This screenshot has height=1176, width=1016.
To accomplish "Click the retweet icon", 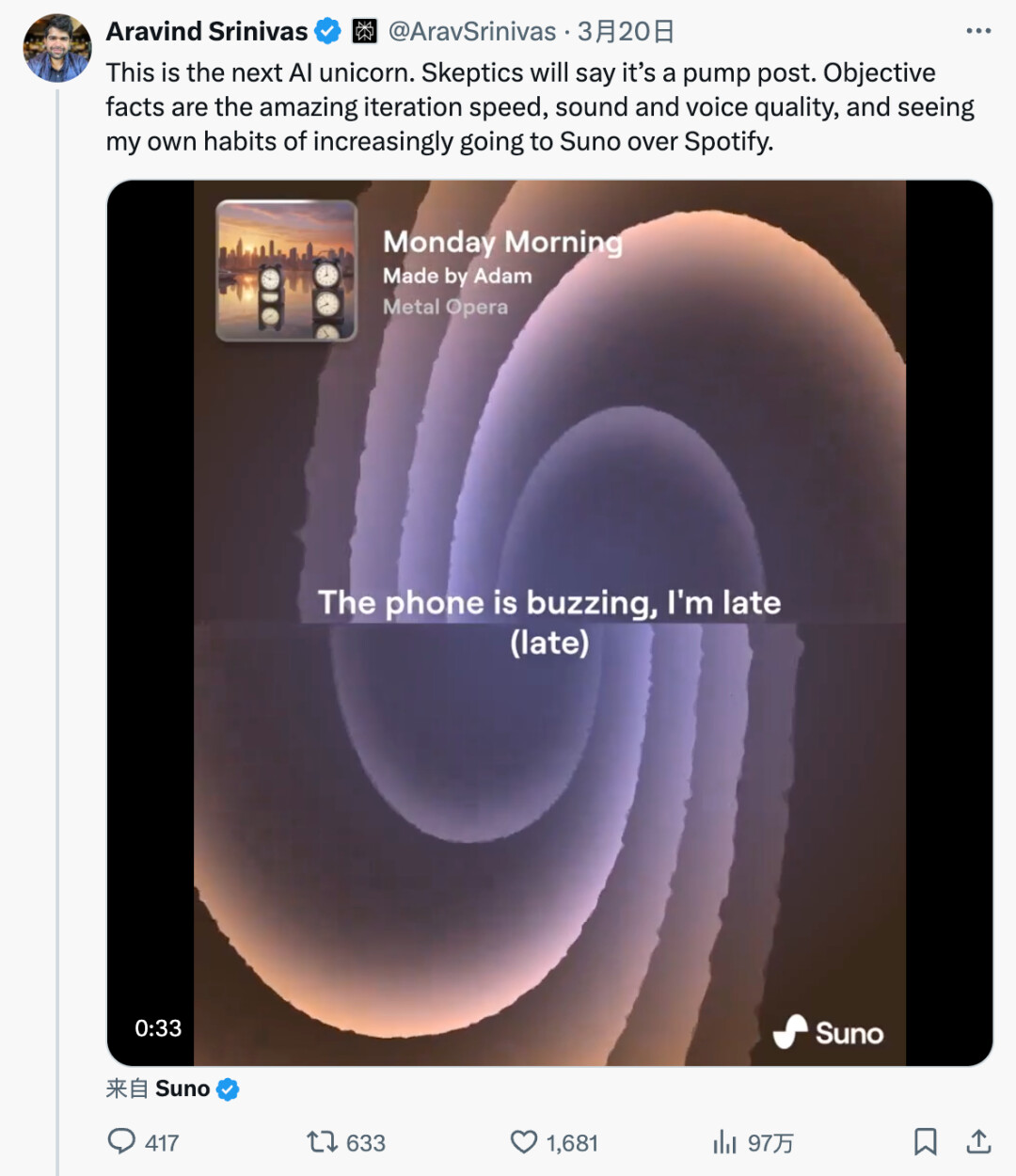I will (x=322, y=1142).
